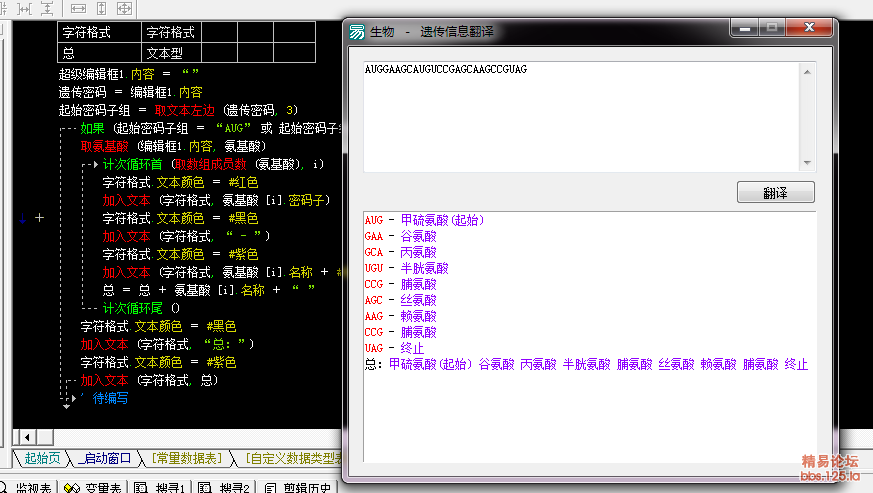Minimize the 生物 - 遗传信息翻译 window

tap(744, 28)
